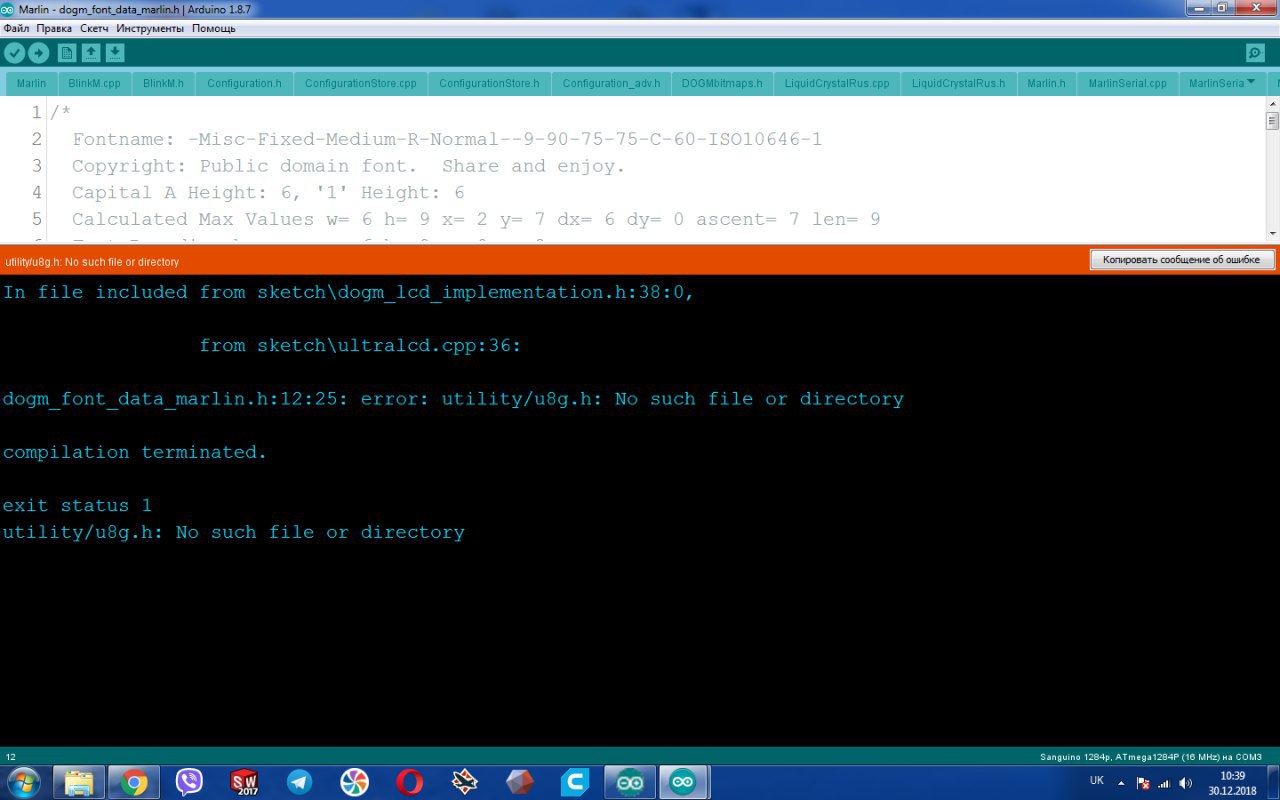The image size is (1280, 800).
Task: Click the Fontname comment line in editor
Action: 447,139
